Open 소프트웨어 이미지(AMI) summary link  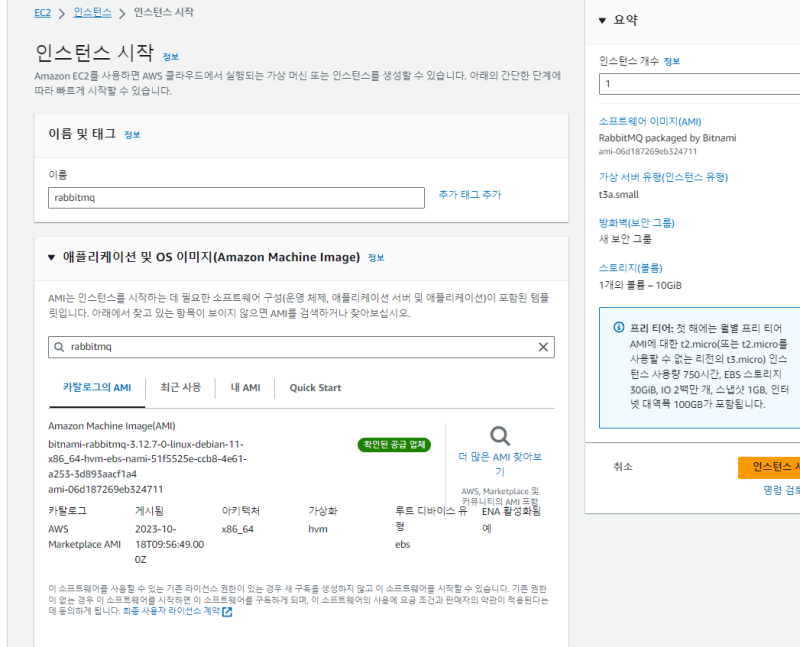coord(650,121)
